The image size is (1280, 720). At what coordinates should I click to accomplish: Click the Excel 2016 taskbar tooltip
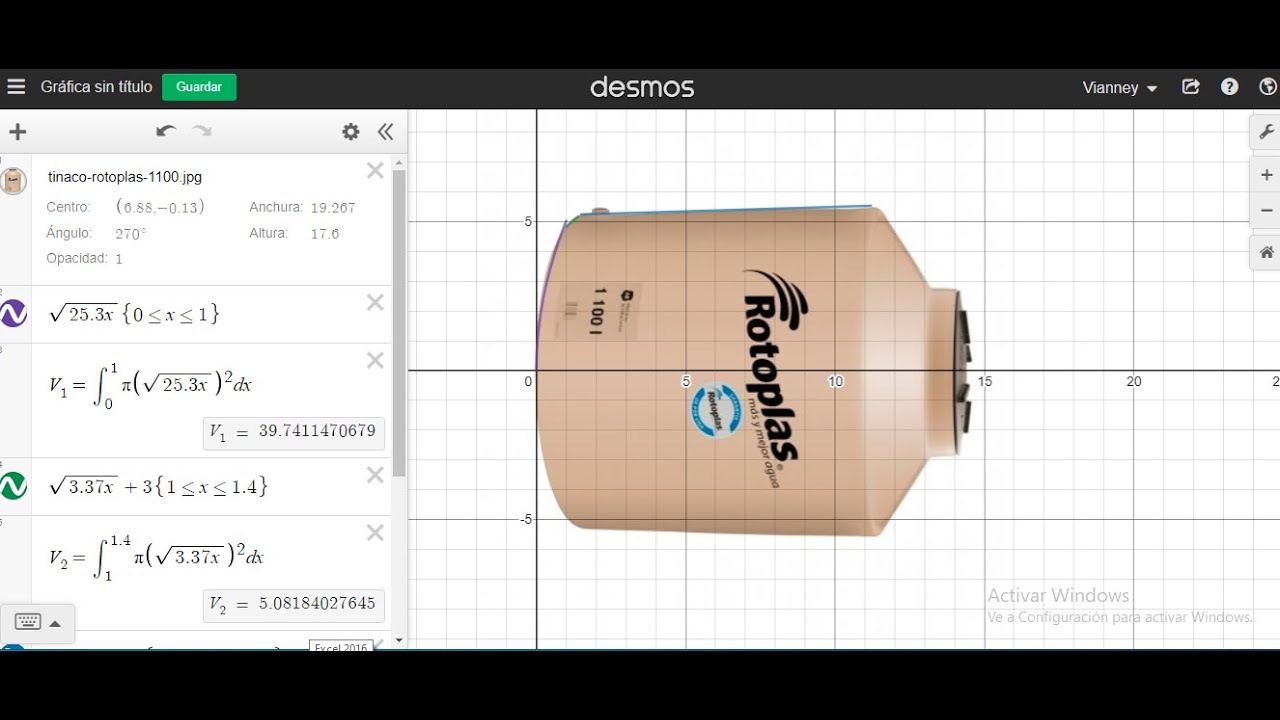click(341, 646)
